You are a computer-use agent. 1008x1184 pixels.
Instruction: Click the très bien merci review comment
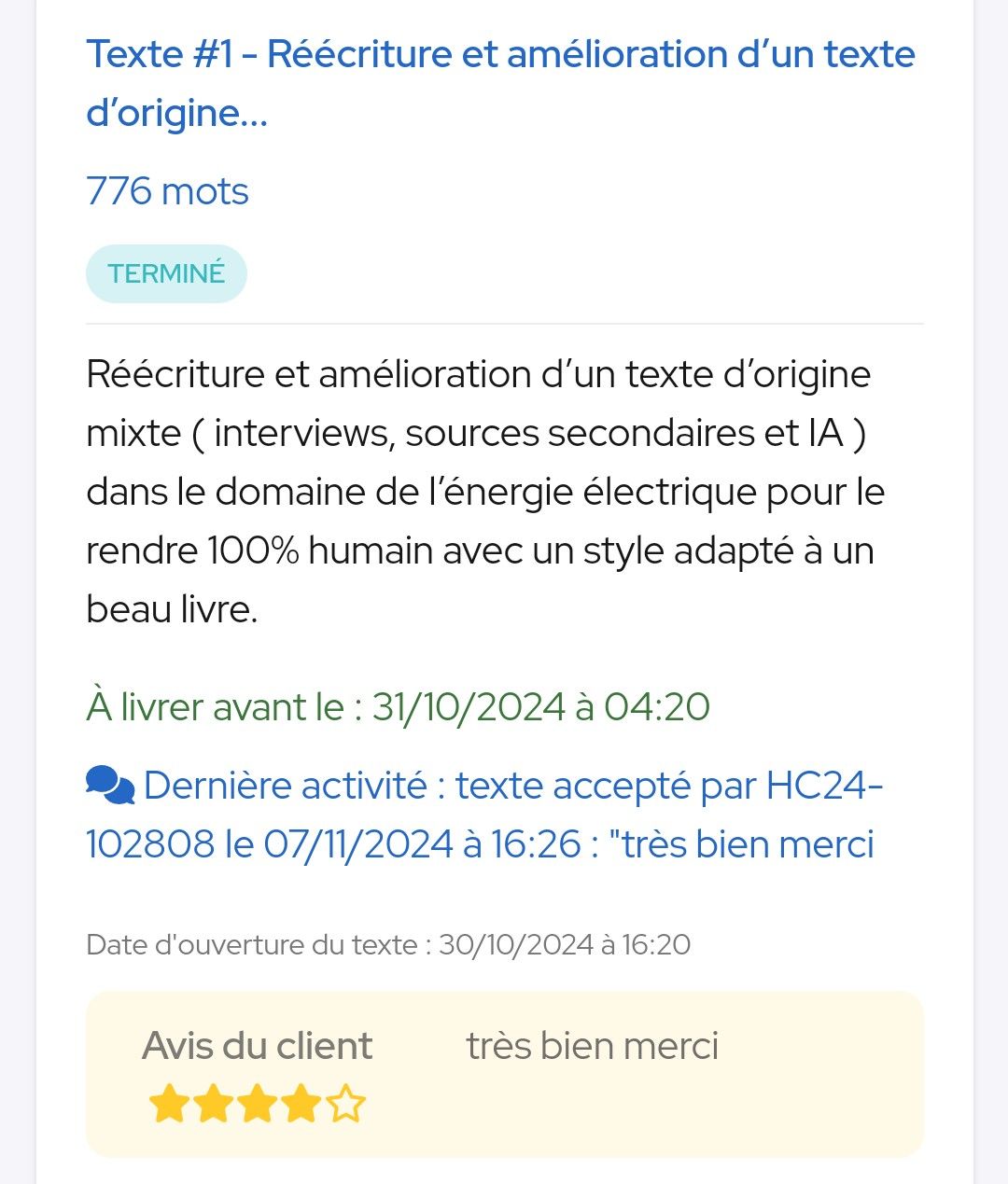pyautogui.click(x=593, y=1046)
